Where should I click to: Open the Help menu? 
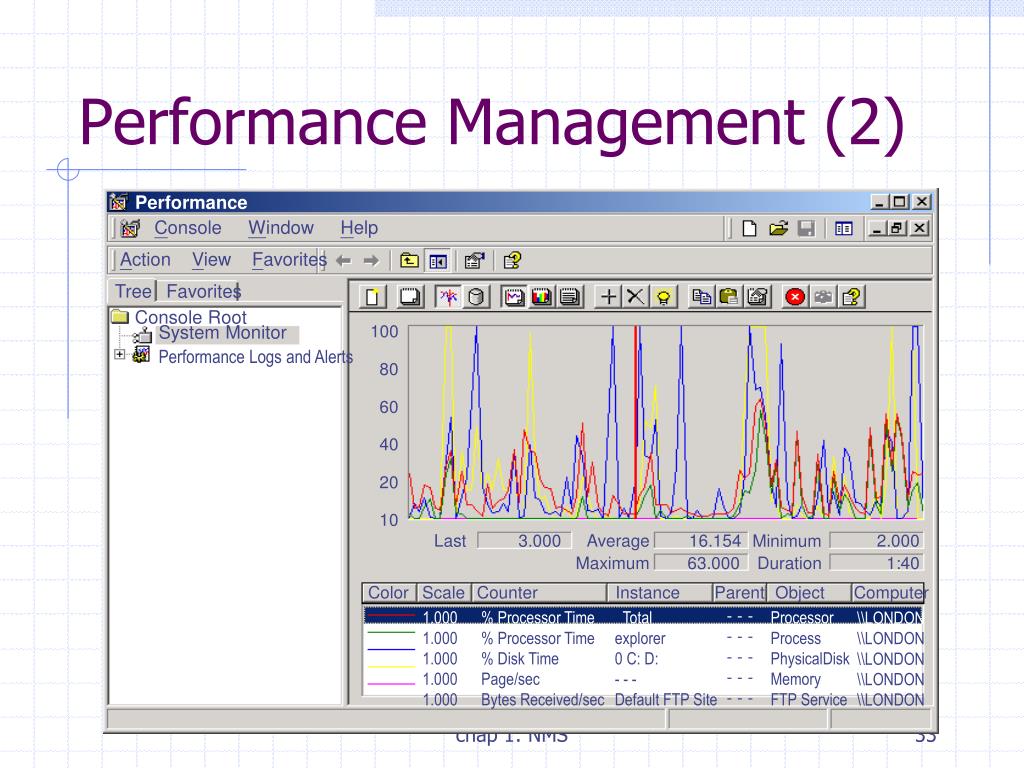pyautogui.click(x=359, y=228)
